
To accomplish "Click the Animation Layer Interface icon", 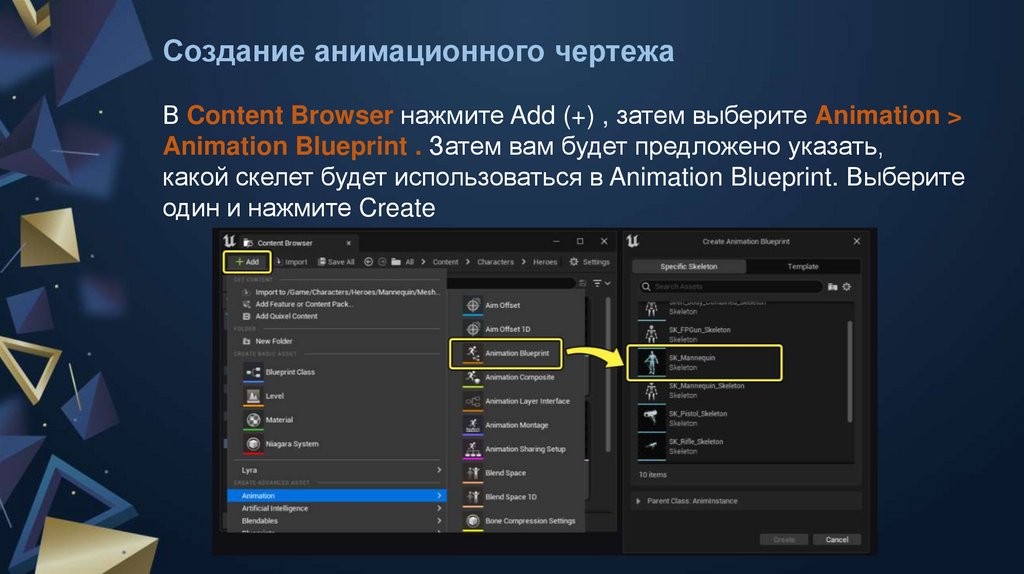I will pos(473,402).
